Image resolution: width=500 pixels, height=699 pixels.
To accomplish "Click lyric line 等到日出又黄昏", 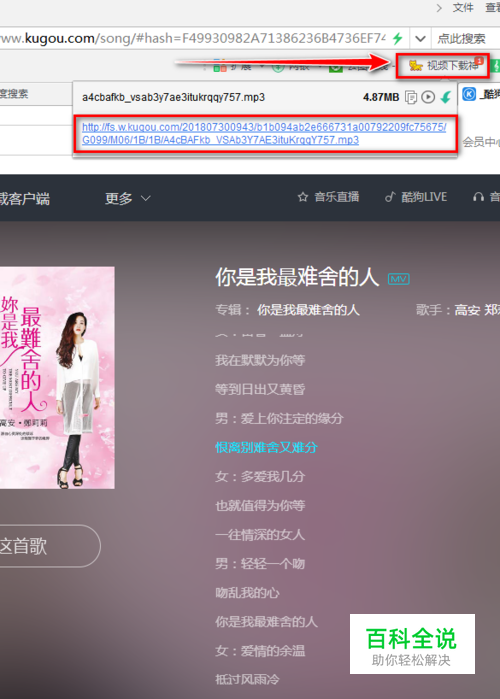I will [260, 389].
